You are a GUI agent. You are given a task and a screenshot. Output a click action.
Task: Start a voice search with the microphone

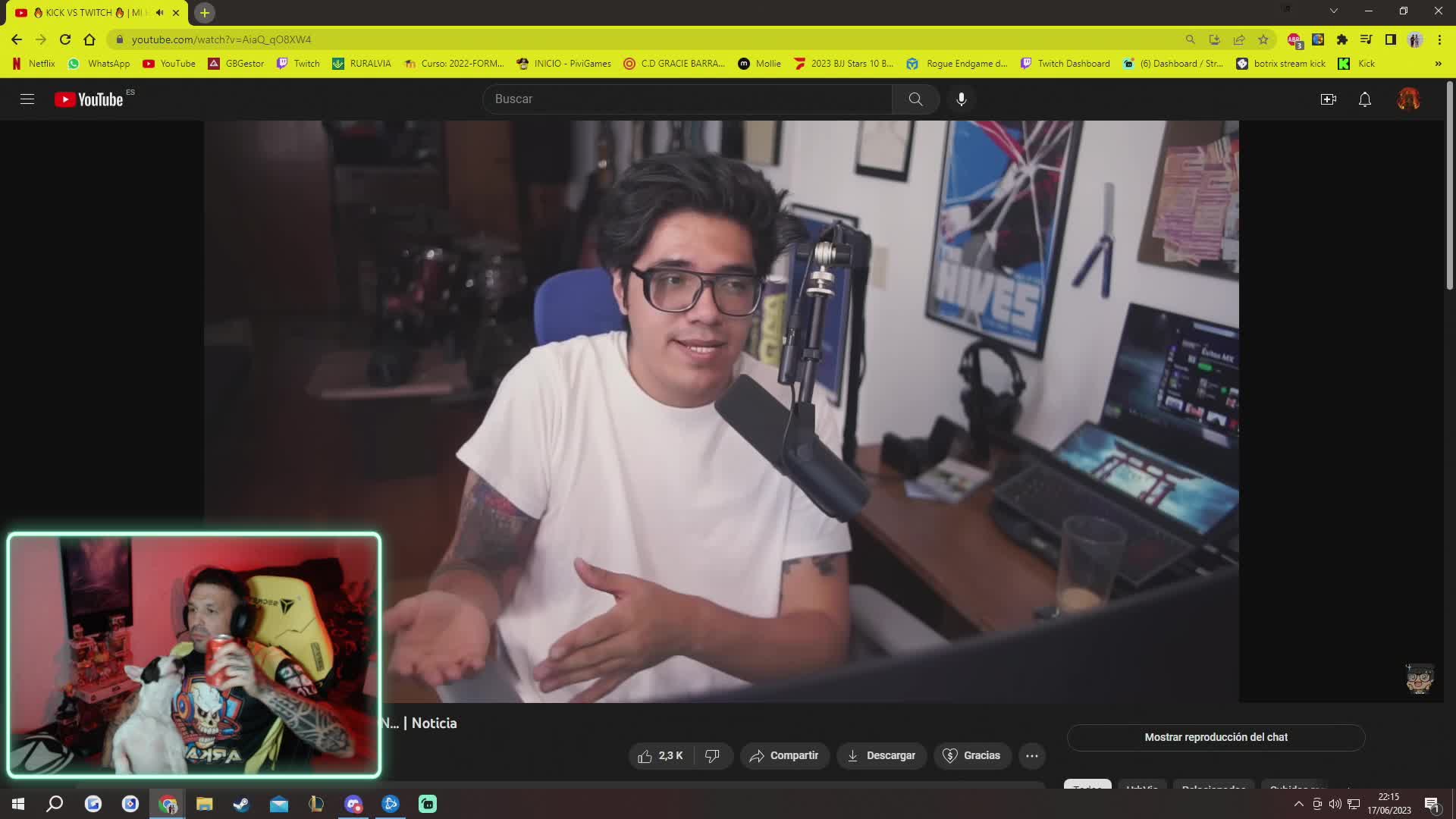961,99
